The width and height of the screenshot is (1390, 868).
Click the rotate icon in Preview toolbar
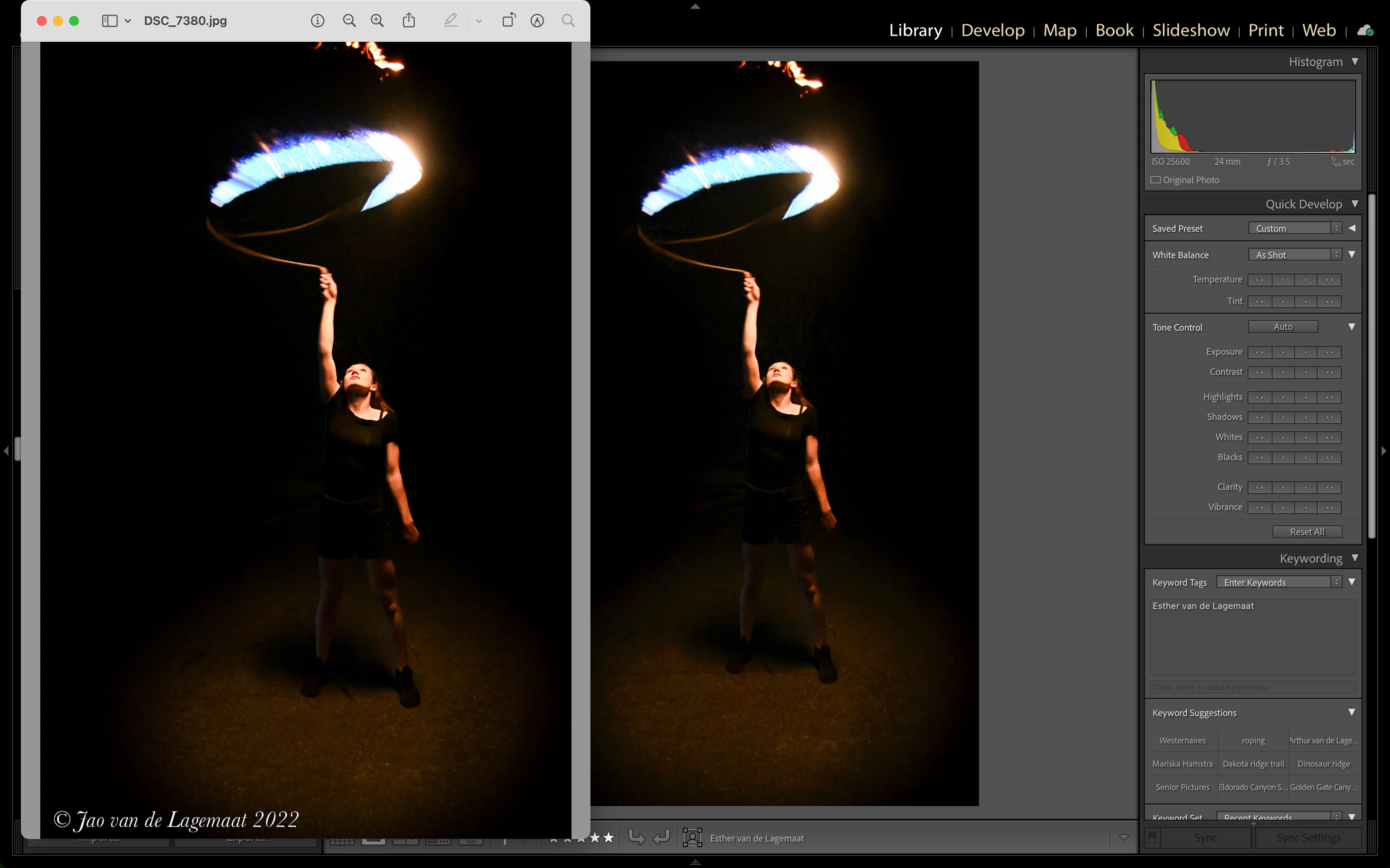(508, 21)
